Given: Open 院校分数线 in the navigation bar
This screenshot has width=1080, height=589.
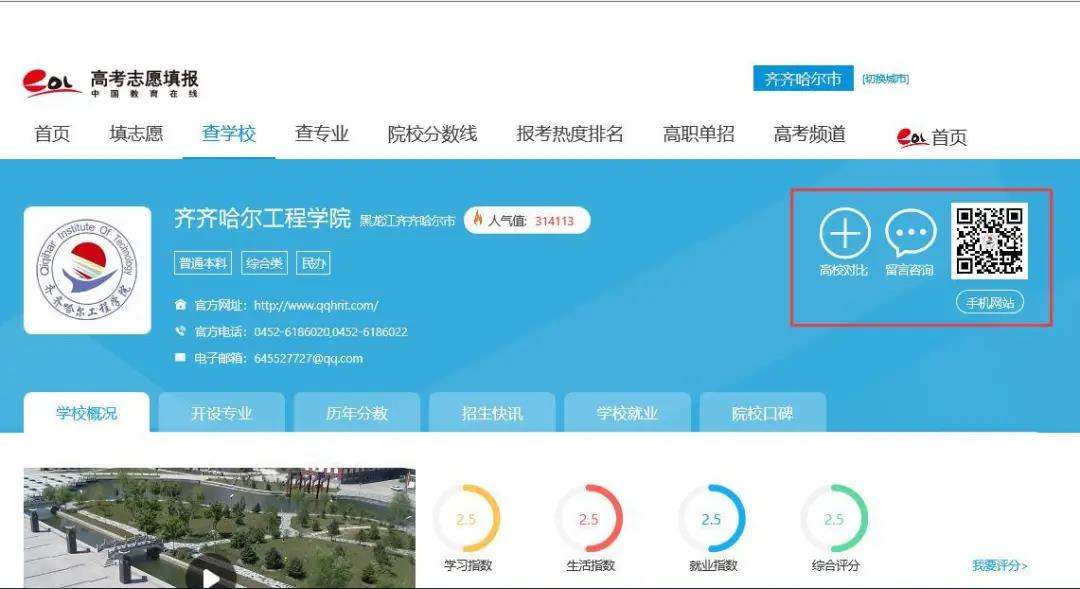Looking at the screenshot, I should 433,134.
